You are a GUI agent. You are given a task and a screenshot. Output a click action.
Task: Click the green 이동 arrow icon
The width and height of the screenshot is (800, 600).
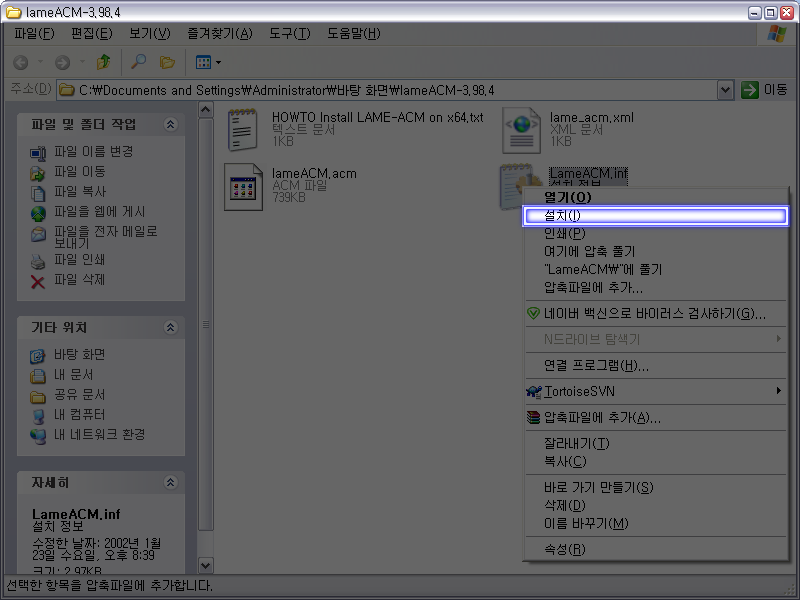(749, 90)
